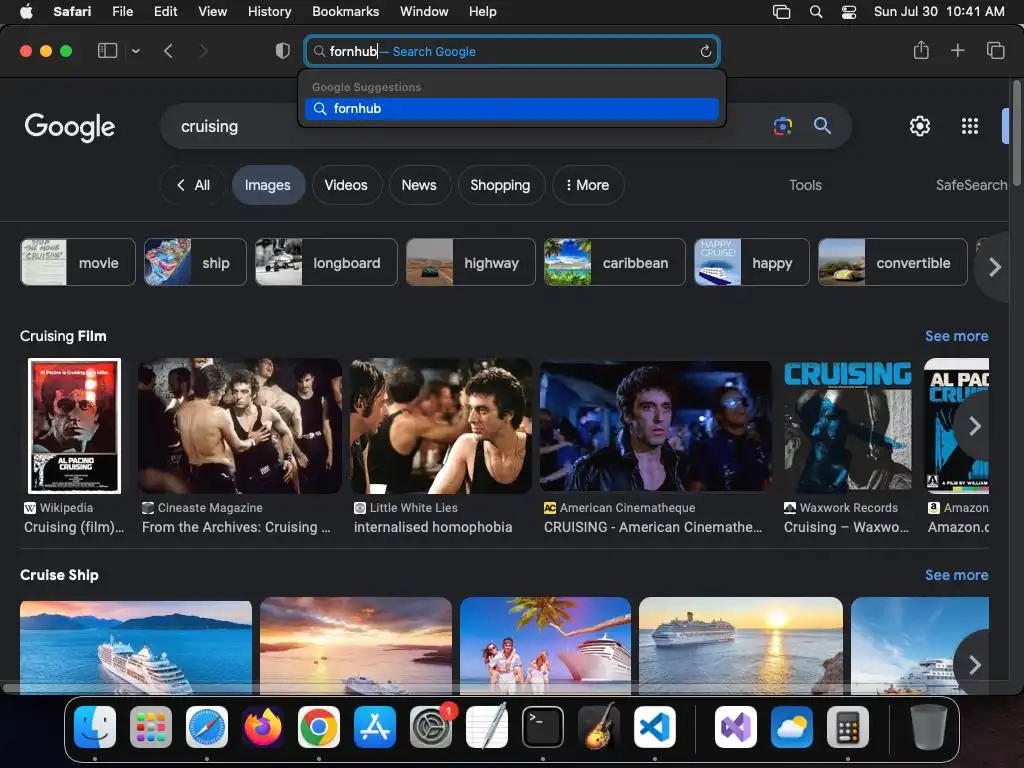The image size is (1024, 768).
Task: Open Finder from the Dock
Action: 95,727
